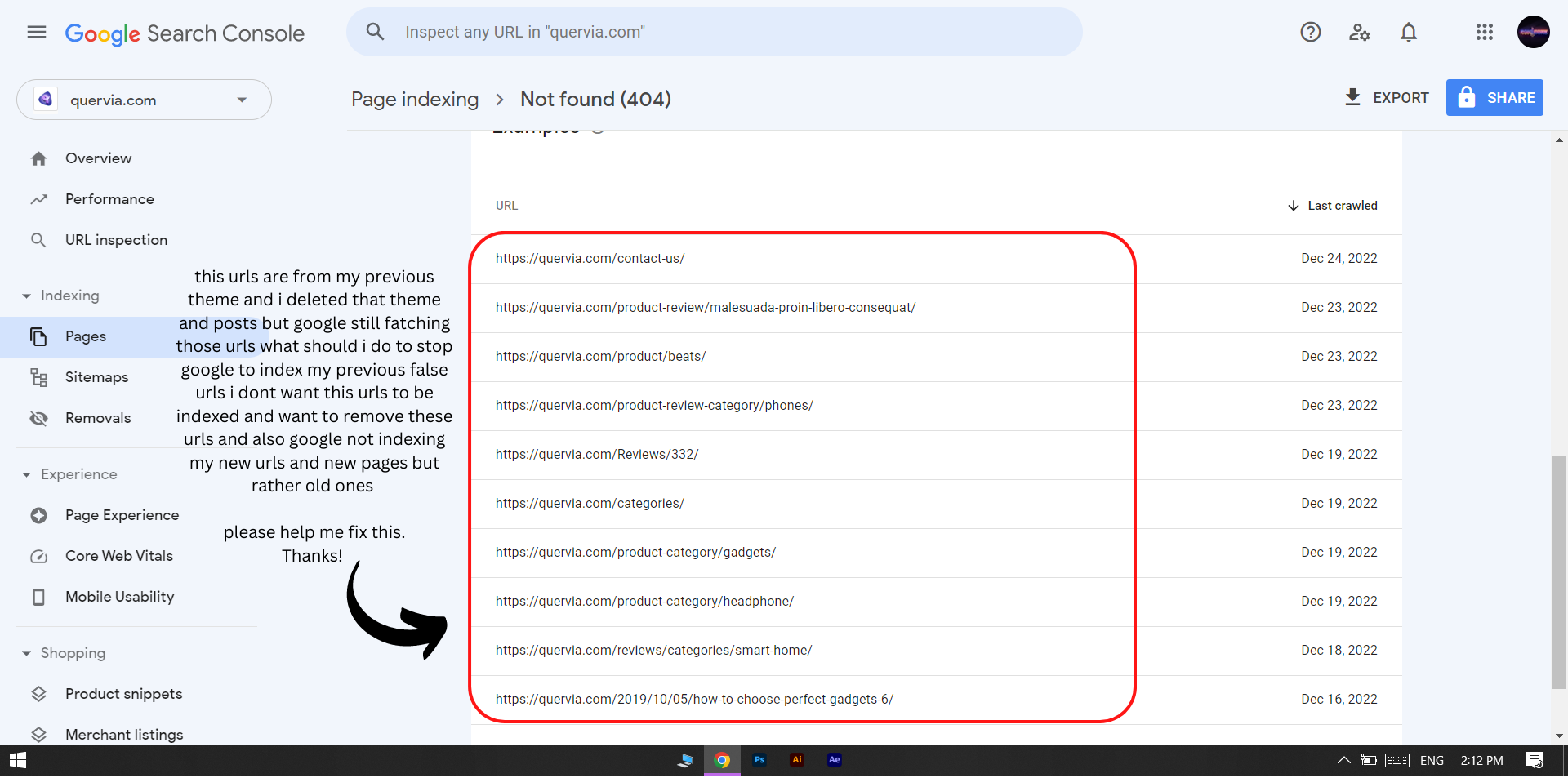Select the Reviews/332 URL row
Screen dimensions: 1568x778
pos(937,455)
